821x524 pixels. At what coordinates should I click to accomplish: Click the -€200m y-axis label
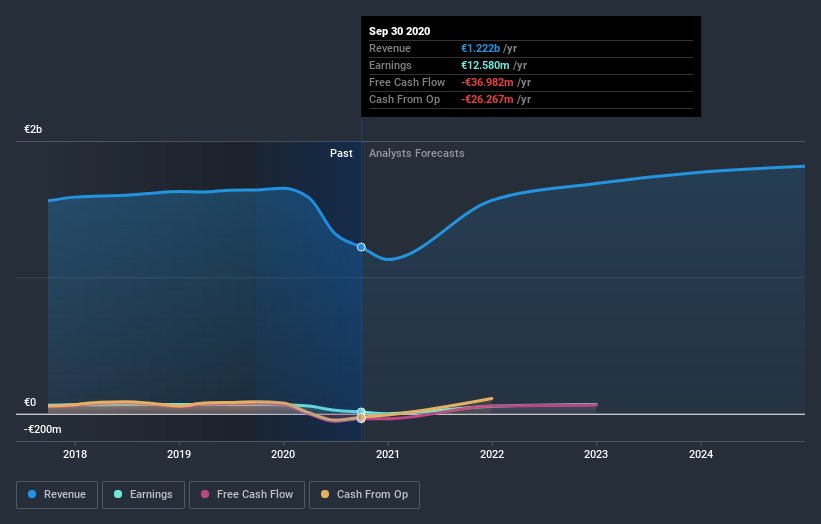click(42, 429)
